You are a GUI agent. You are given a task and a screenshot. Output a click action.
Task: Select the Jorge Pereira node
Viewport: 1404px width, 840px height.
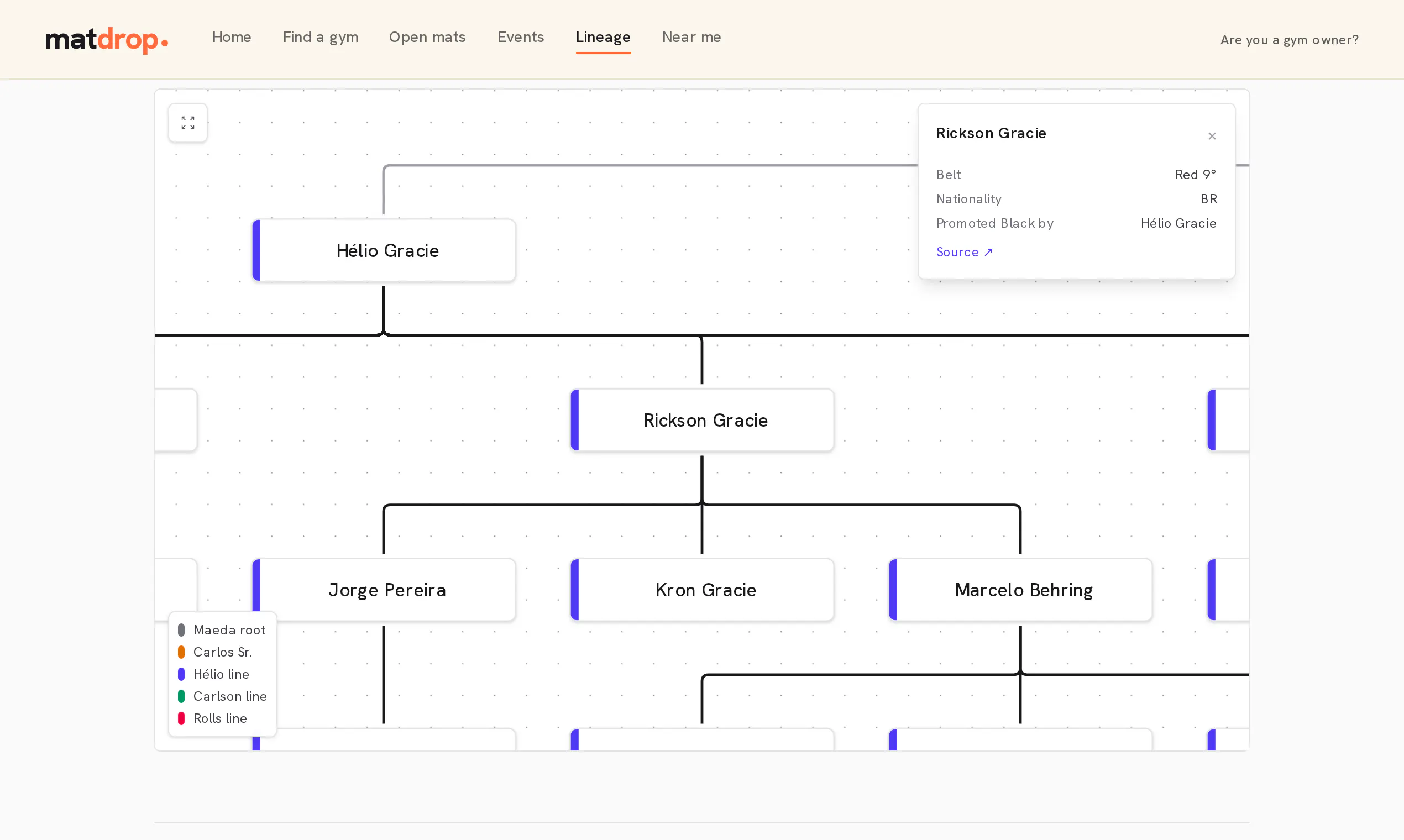pos(384,590)
